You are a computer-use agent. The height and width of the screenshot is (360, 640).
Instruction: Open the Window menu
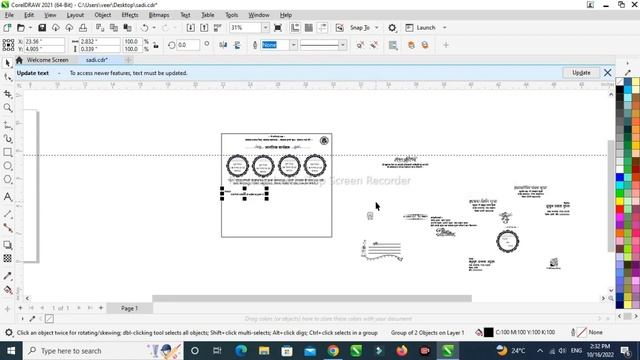coord(259,15)
